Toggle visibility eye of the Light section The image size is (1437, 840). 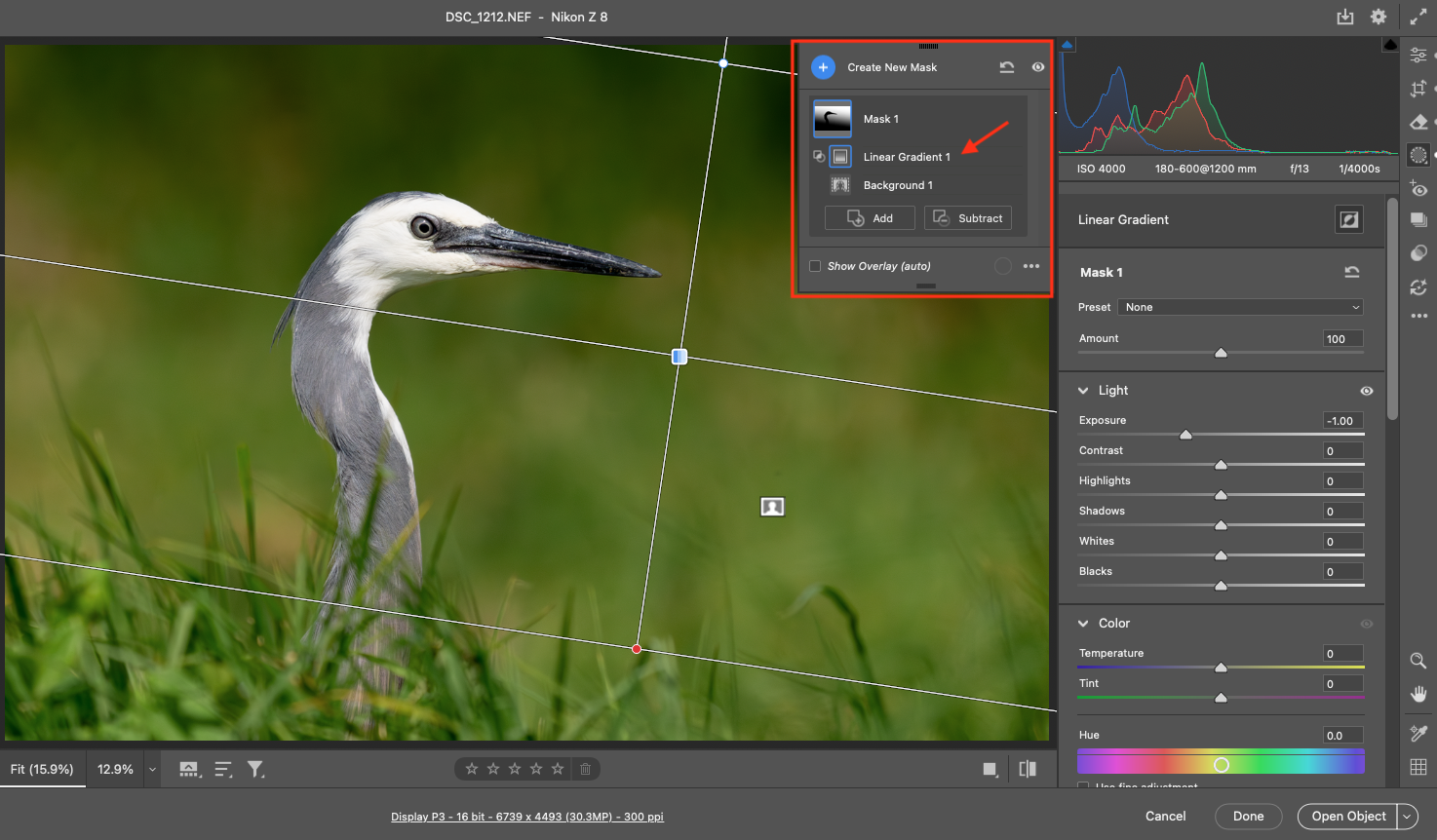tap(1367, 391)
